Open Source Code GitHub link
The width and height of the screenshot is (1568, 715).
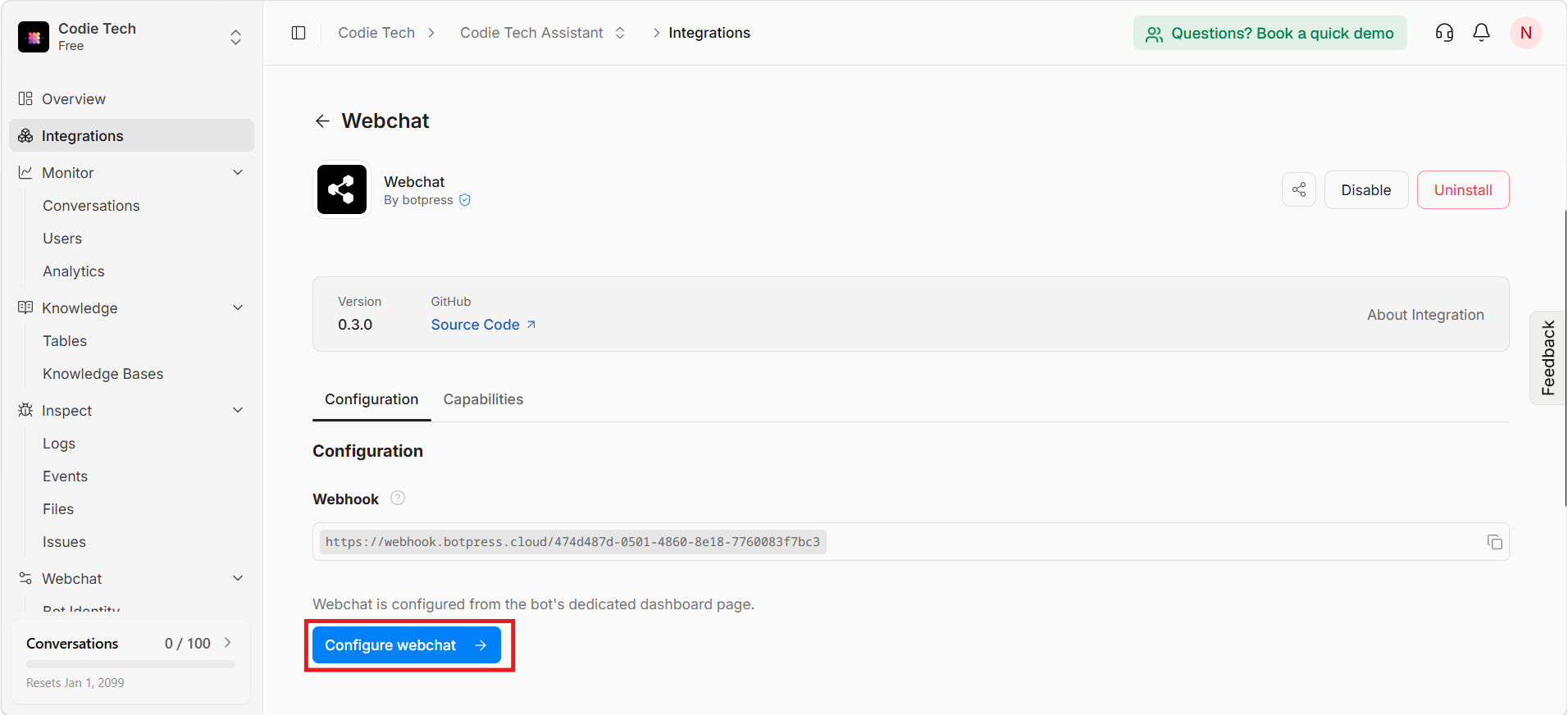(x=483, y=325)
